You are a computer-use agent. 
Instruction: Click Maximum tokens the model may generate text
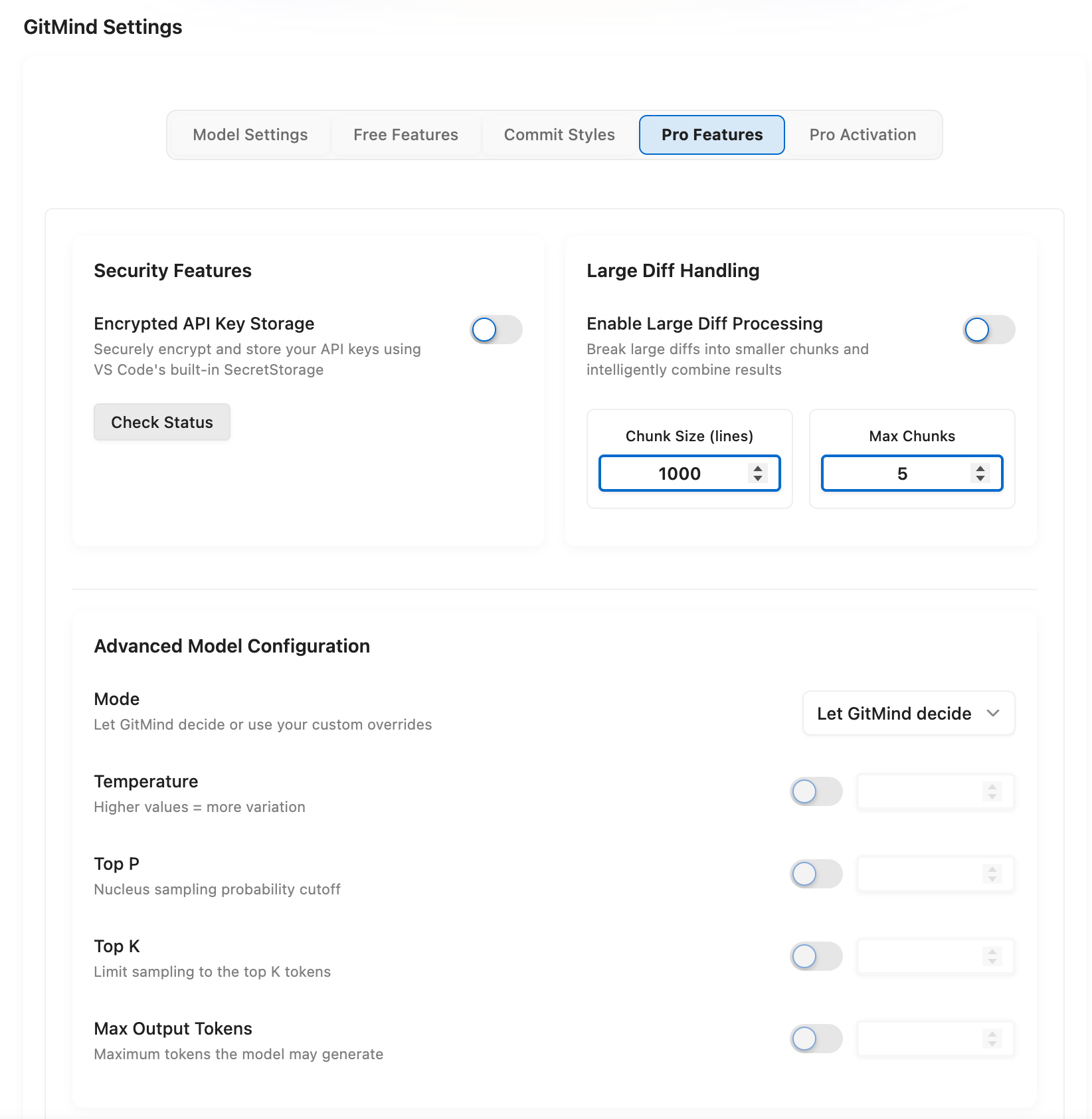coord(238,1054)
